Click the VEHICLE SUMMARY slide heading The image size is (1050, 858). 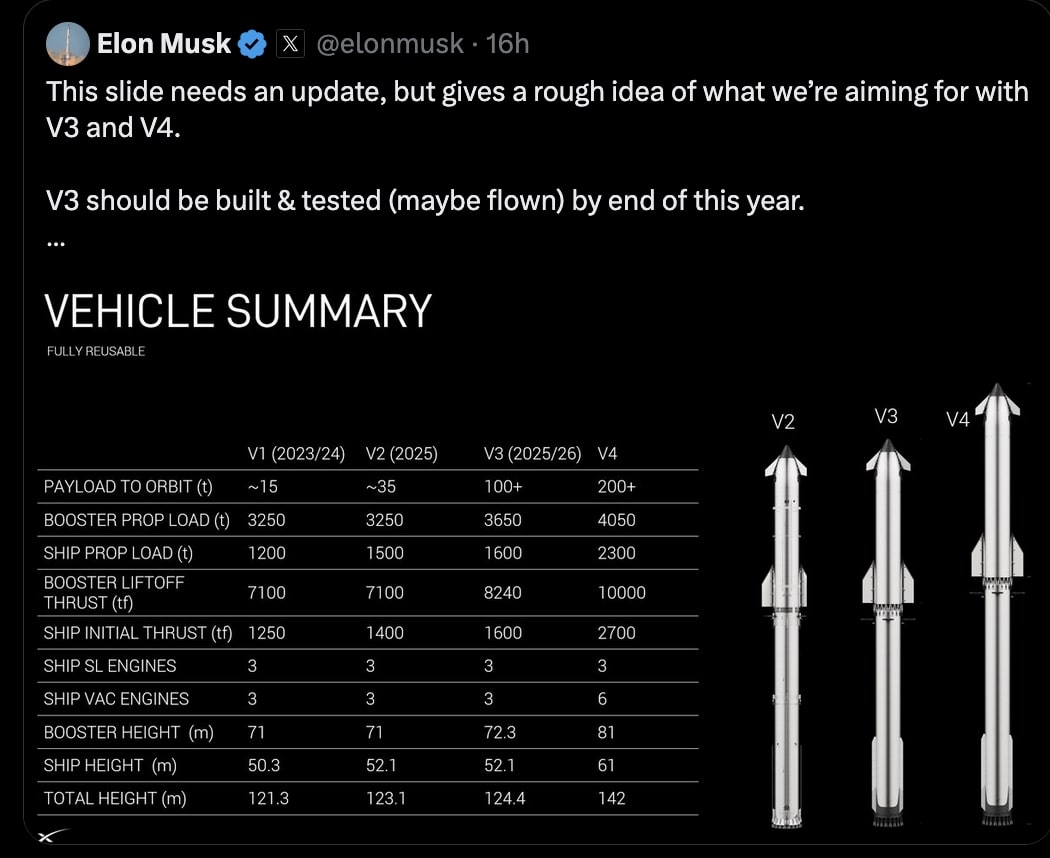click(x=238, y=311)
